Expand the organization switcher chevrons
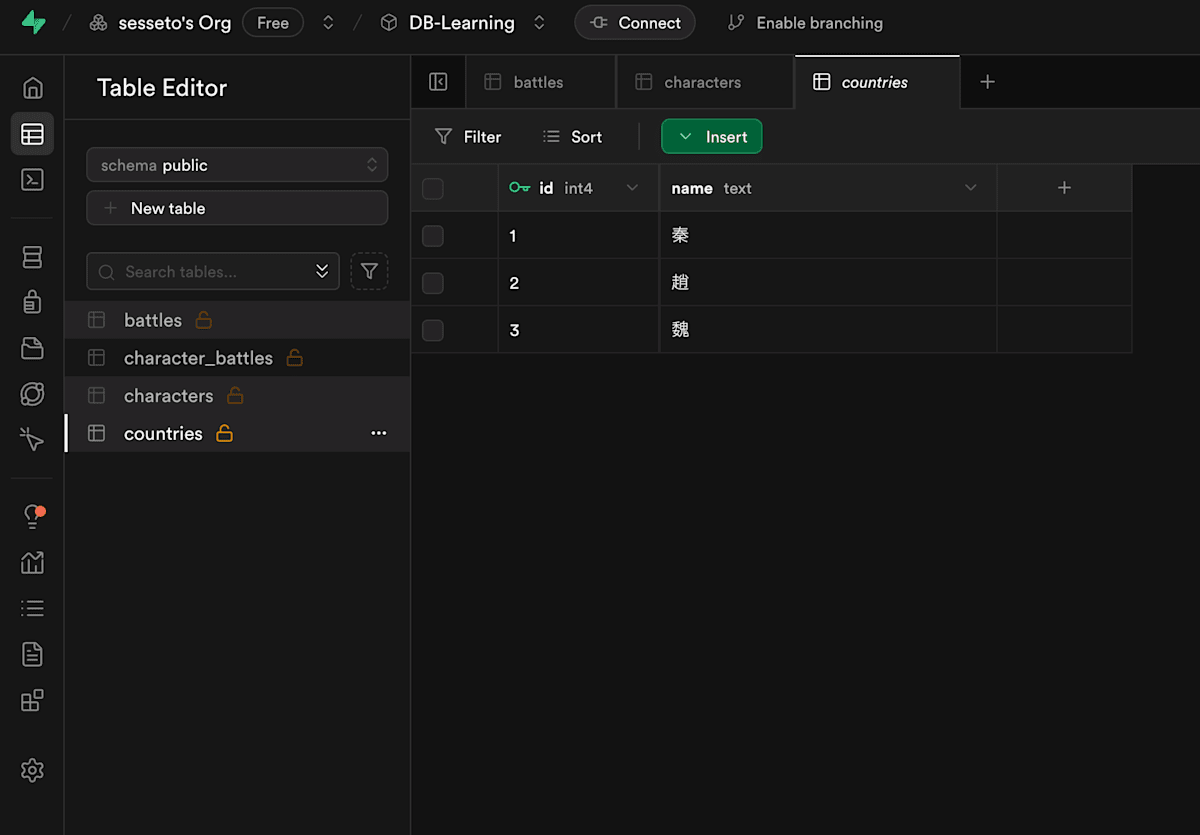Screen dimensions: 1200x835 [x=328, y=22]
